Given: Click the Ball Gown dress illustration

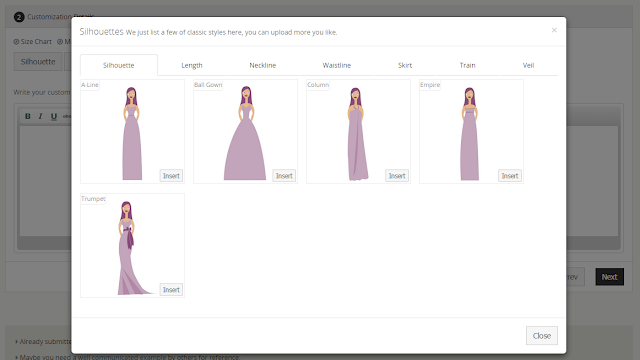Looking at the screenshot, I should tap(245, 133).
